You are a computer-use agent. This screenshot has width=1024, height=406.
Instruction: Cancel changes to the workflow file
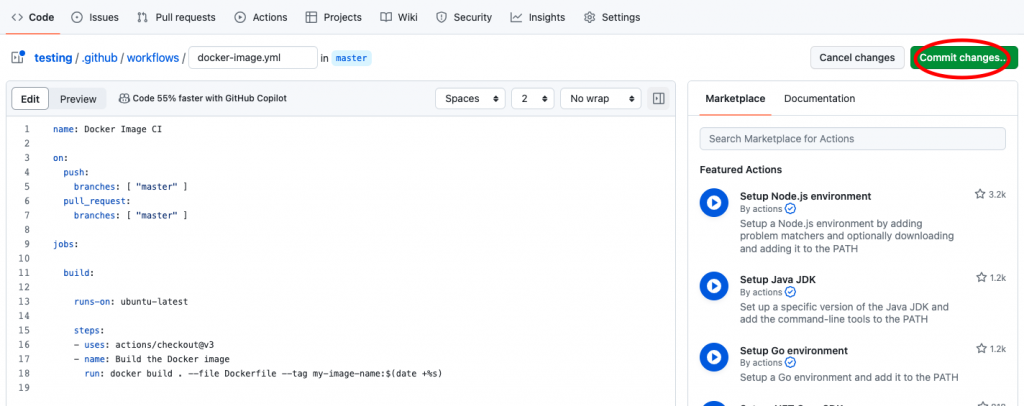(x=857, y=57)
